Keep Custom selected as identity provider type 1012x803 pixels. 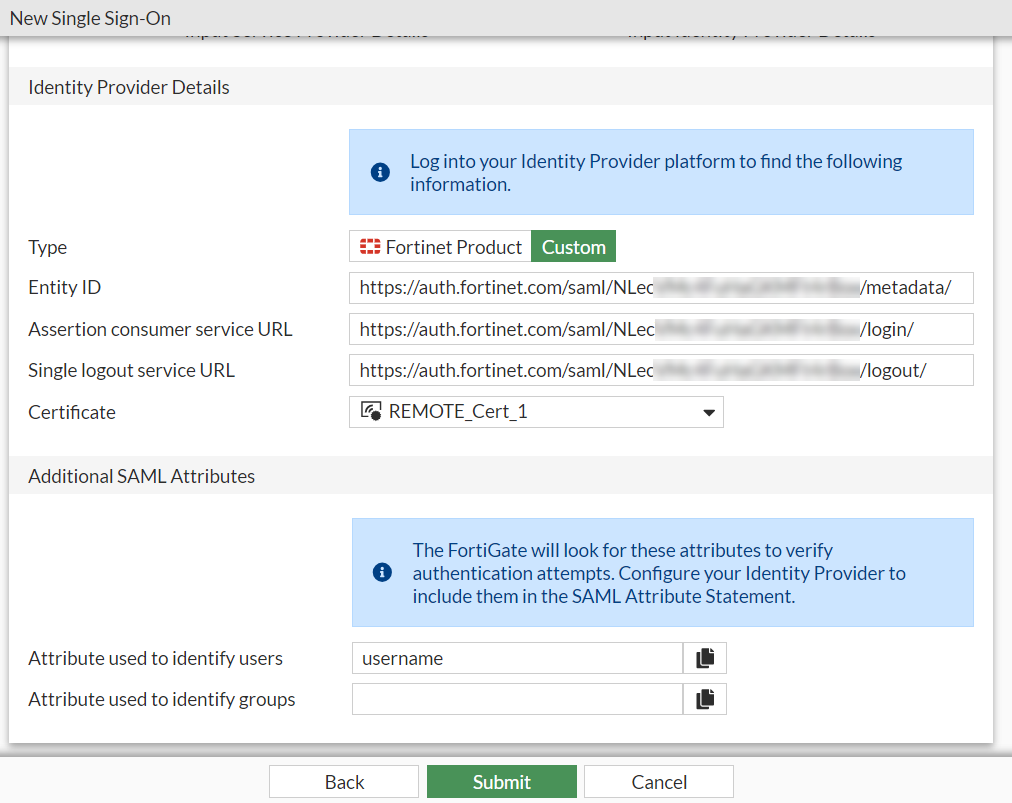click(573, 246)
